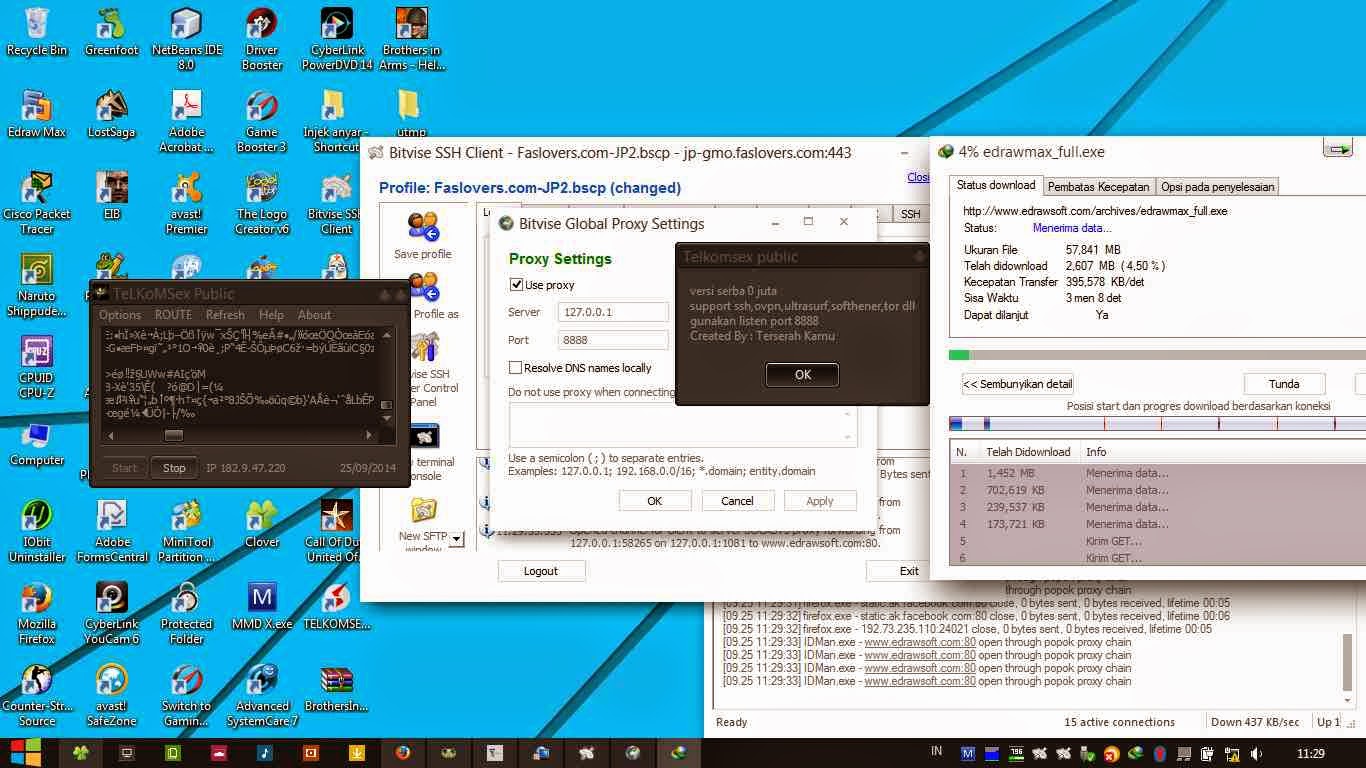
Task: Cancel the Proxy Settings dialog
Action: 737,501
